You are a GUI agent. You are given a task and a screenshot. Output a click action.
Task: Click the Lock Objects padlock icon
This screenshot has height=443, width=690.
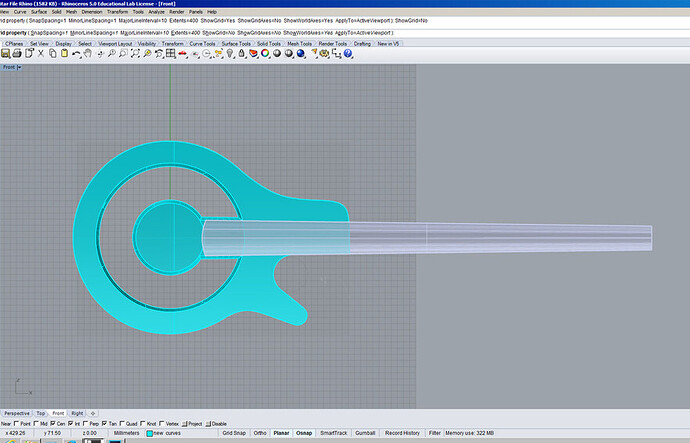(242, 53)
